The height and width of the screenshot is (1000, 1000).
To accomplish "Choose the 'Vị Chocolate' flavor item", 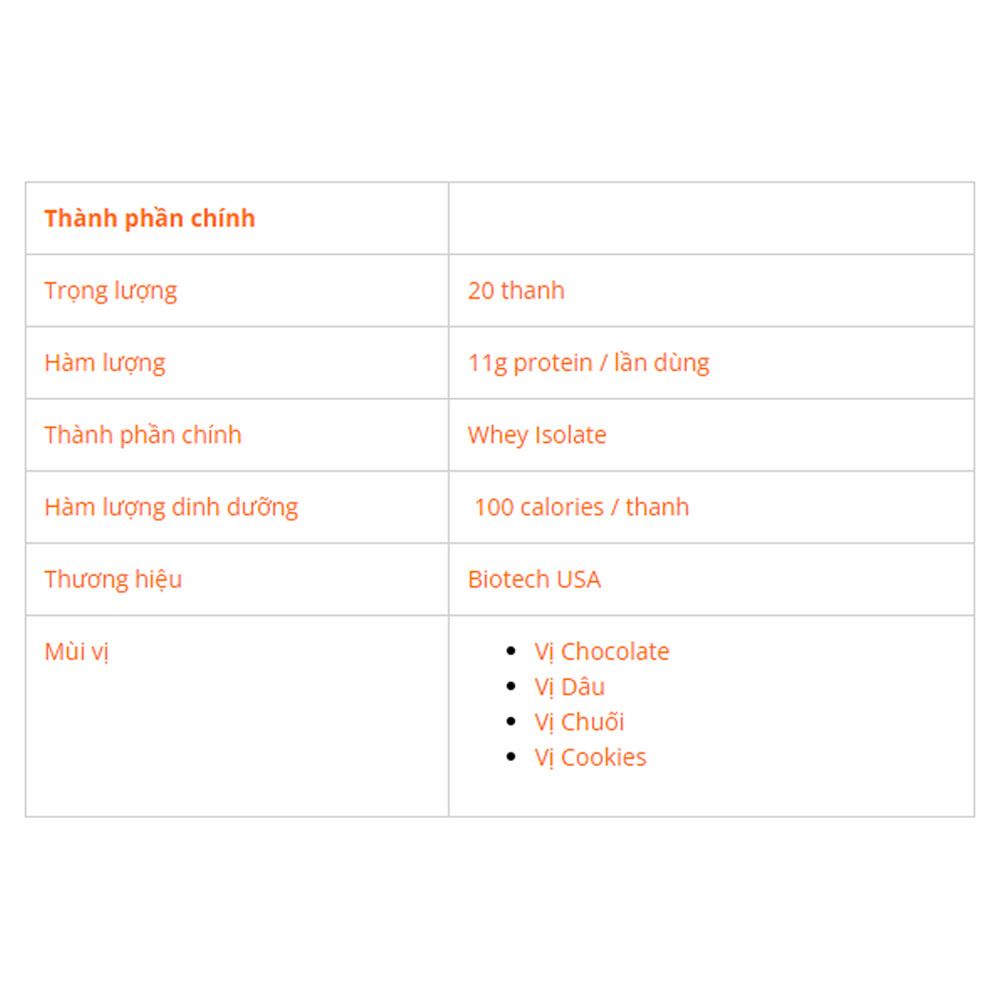I will tap(601, 652).
